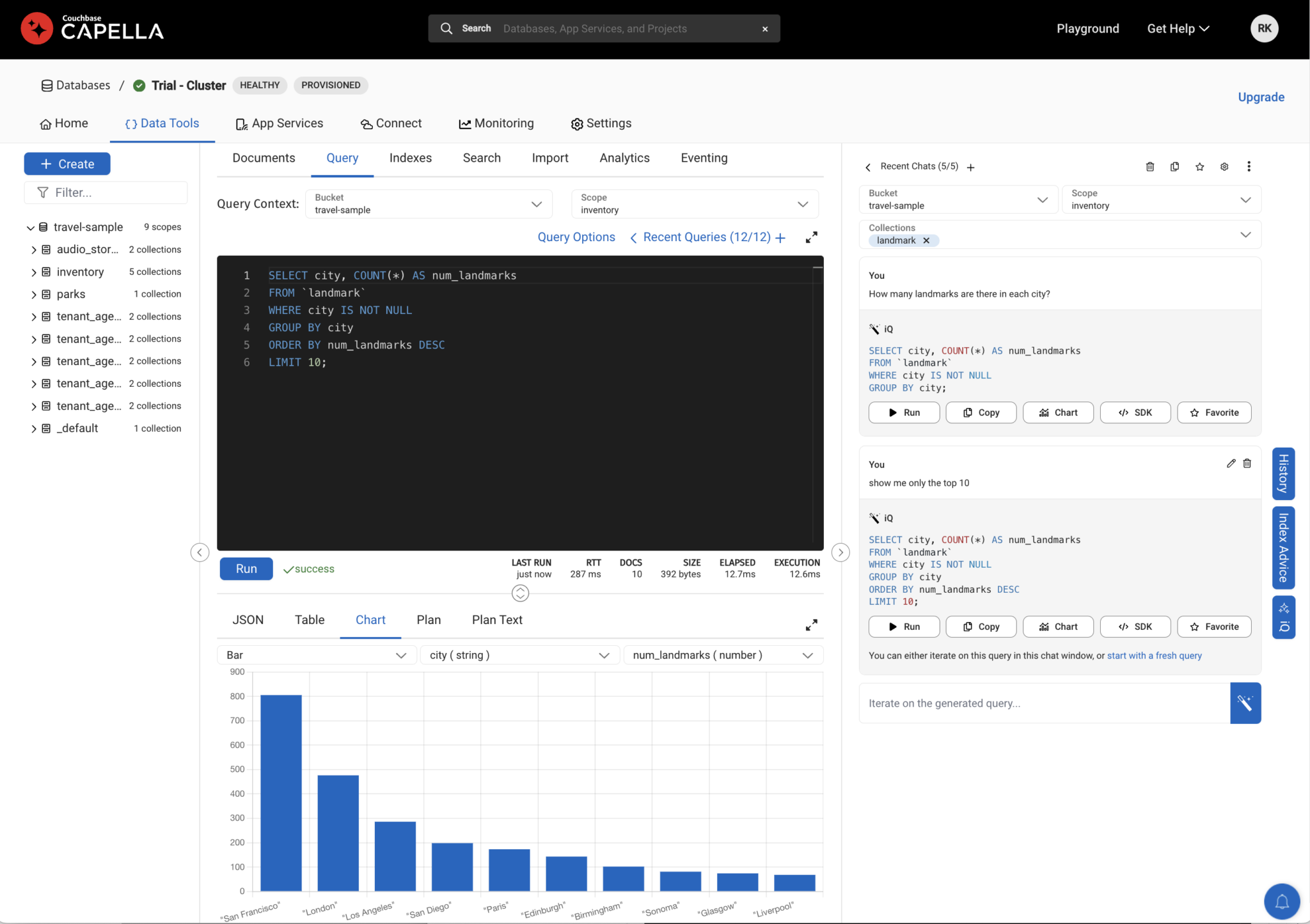Open the iQ side panel icon
Viewport: 1310px width, 924px height.
(x=1283, y=617)
